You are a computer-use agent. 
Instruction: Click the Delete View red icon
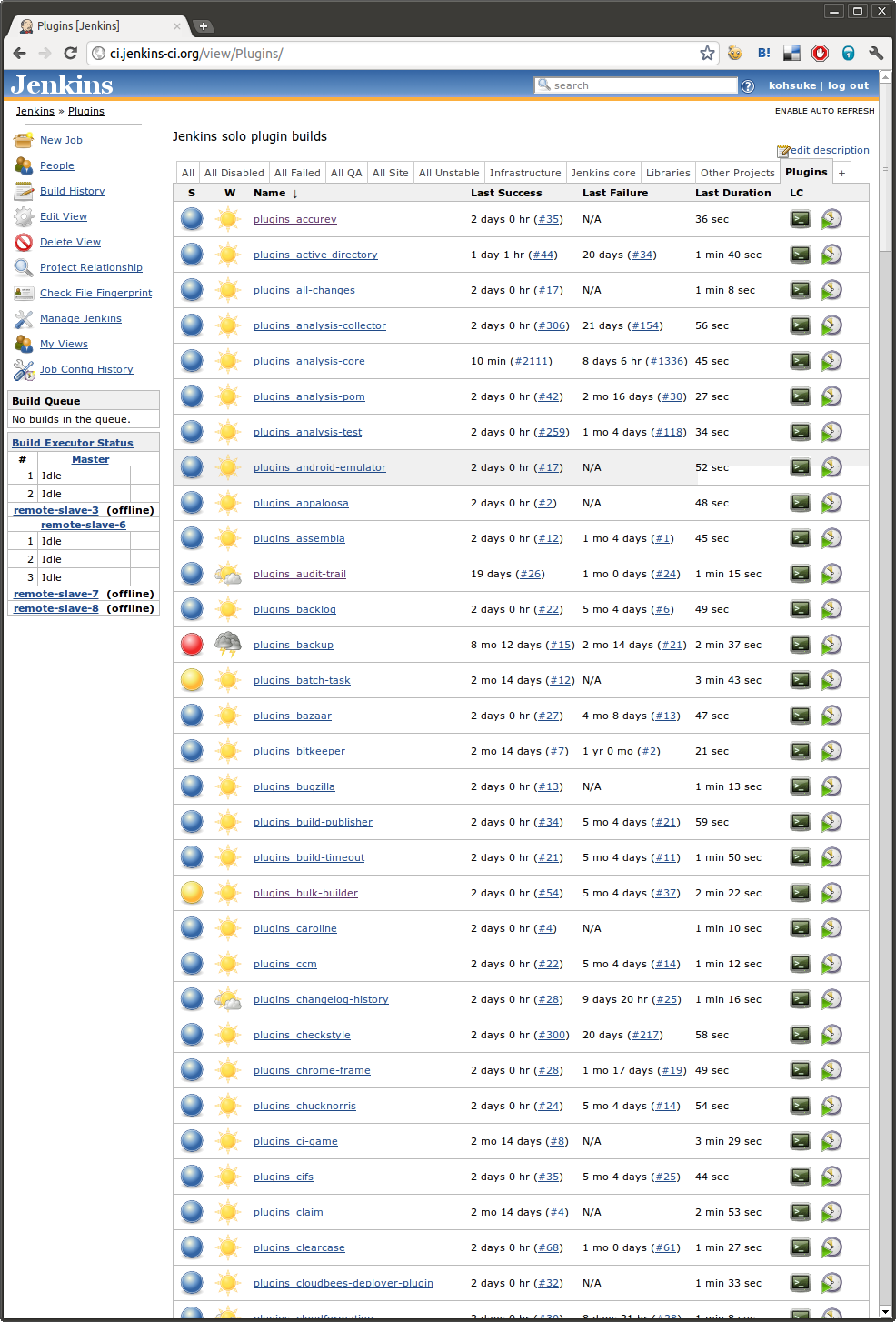24,242
